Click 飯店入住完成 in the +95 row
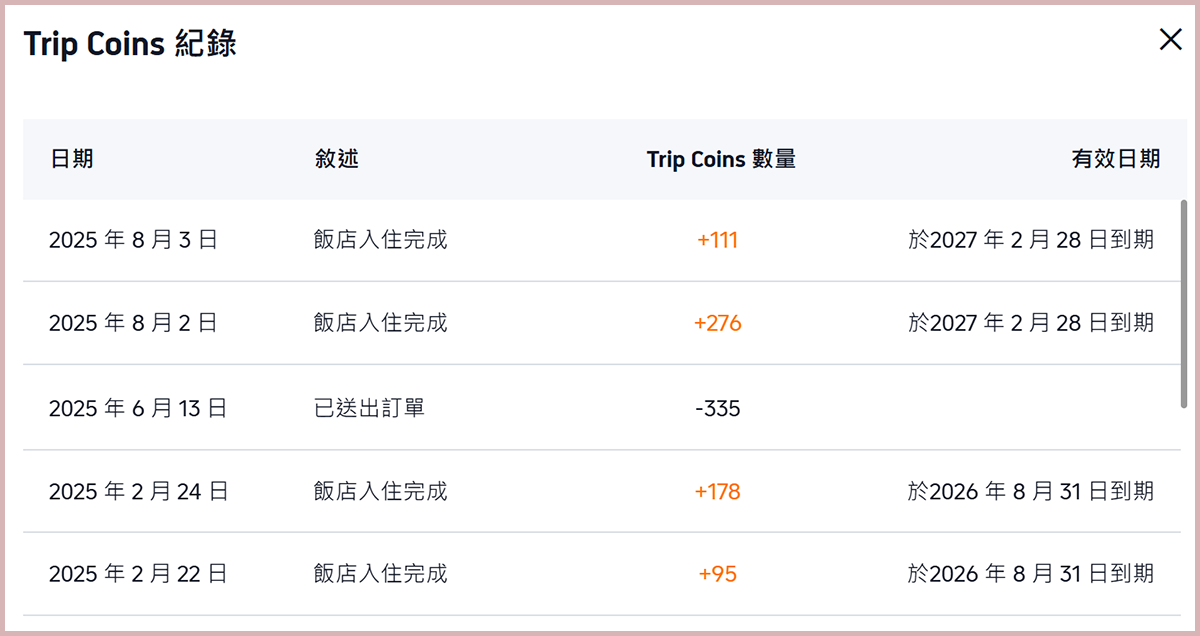This screenshot has height=636, width=1200. [380, 574]
